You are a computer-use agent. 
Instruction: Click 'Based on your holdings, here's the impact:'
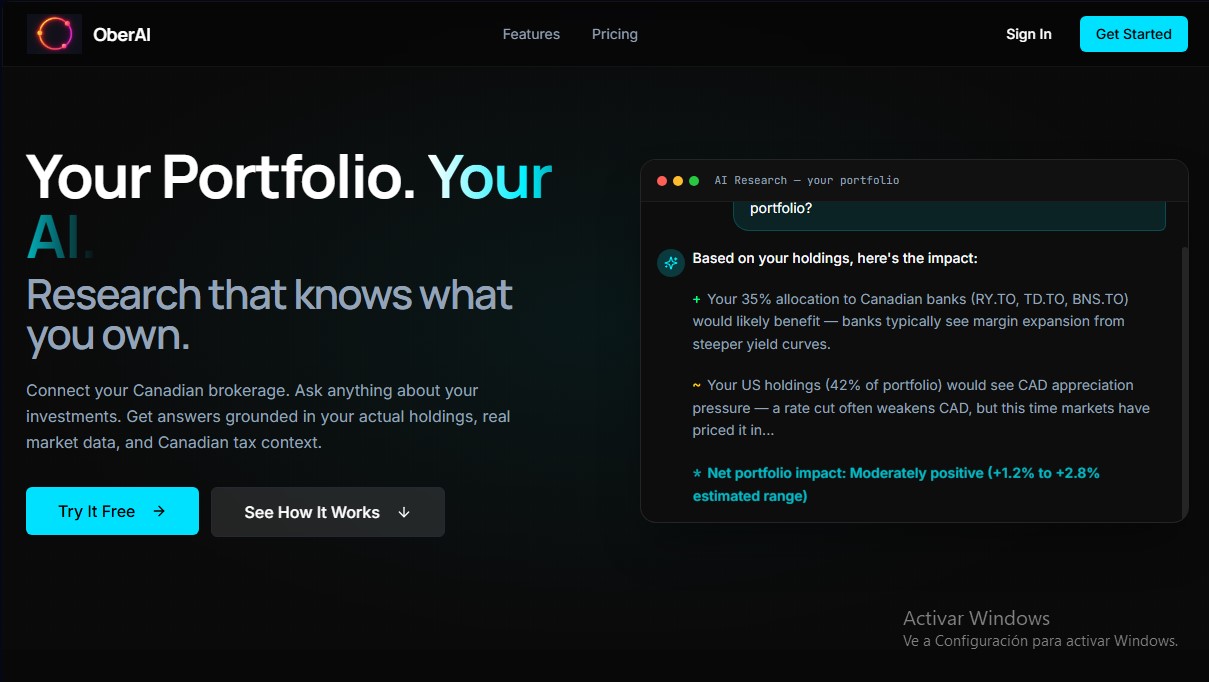[x=835, y=258]
